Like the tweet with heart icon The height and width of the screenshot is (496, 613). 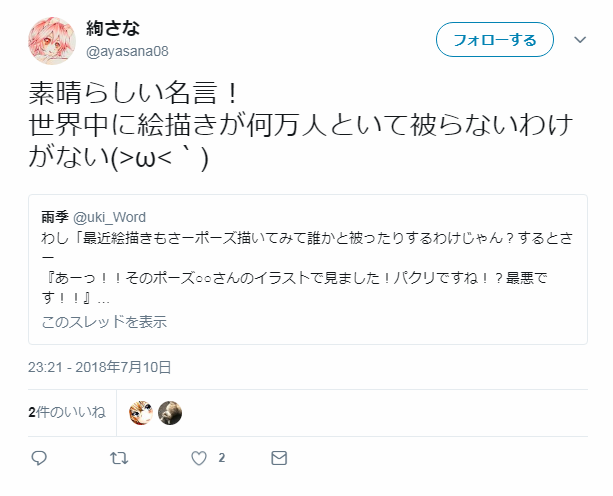point(199,458)
